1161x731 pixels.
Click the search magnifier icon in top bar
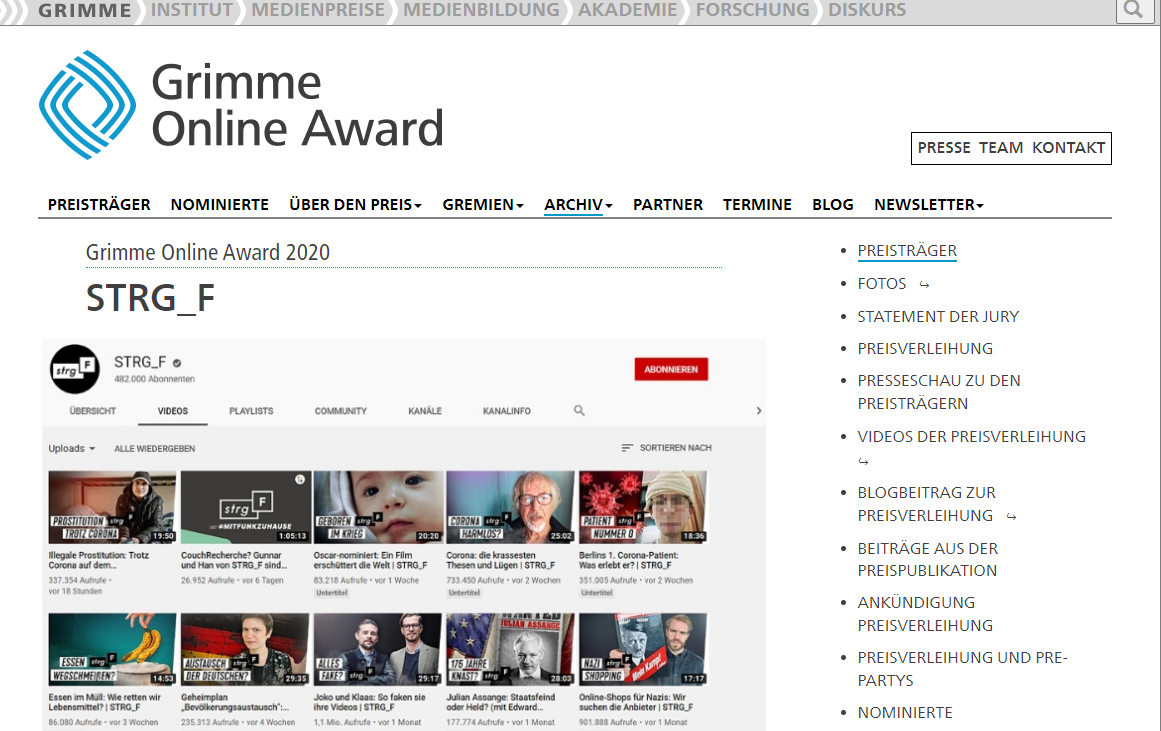point(1134,10)
